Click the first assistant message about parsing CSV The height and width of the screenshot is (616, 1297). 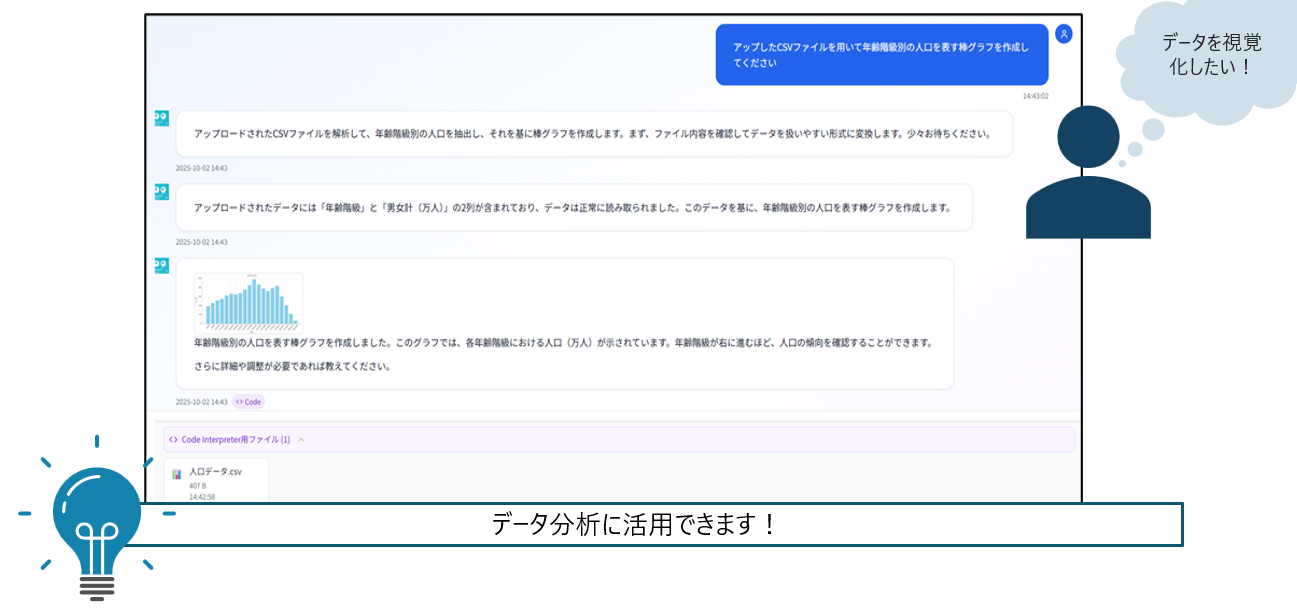592,134
